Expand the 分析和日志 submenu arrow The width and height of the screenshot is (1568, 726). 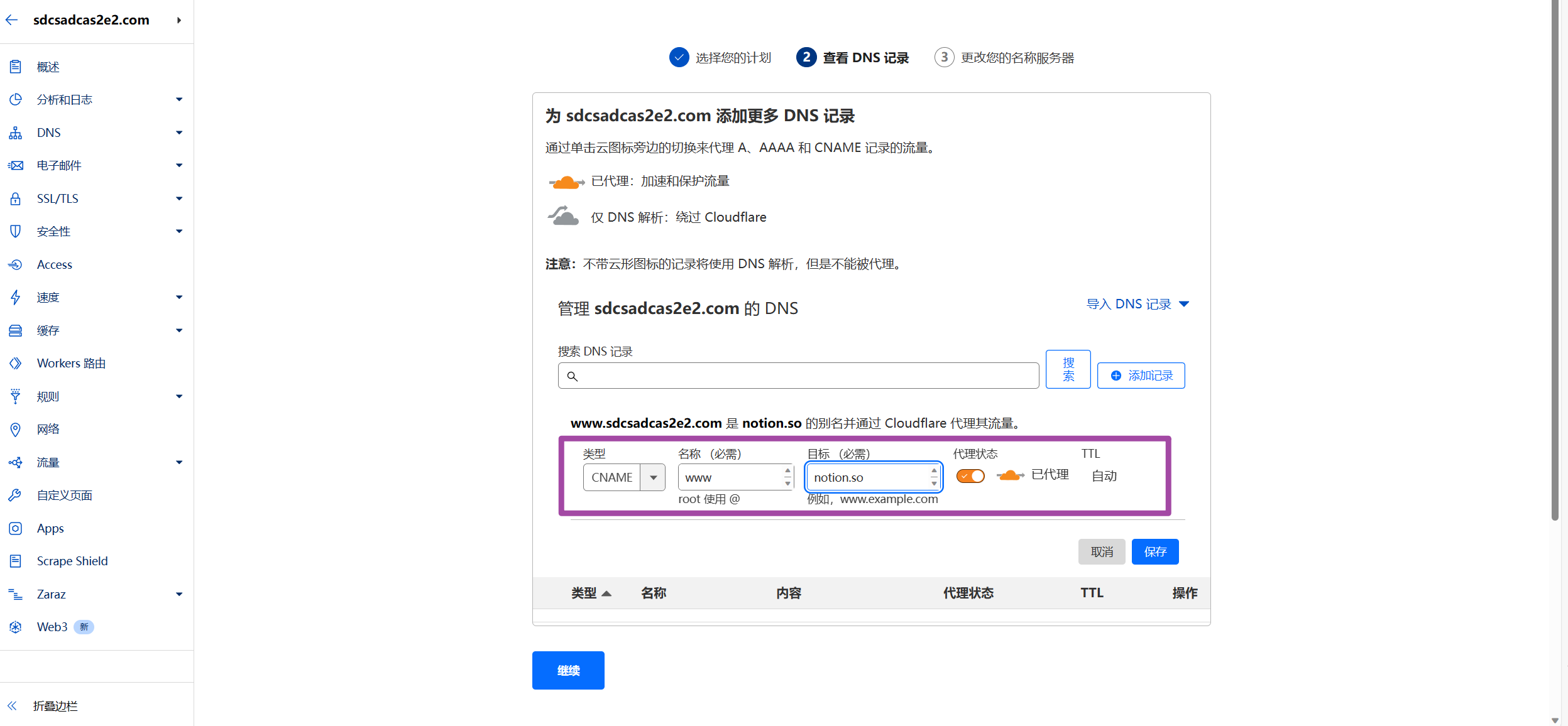coord(179,99)
